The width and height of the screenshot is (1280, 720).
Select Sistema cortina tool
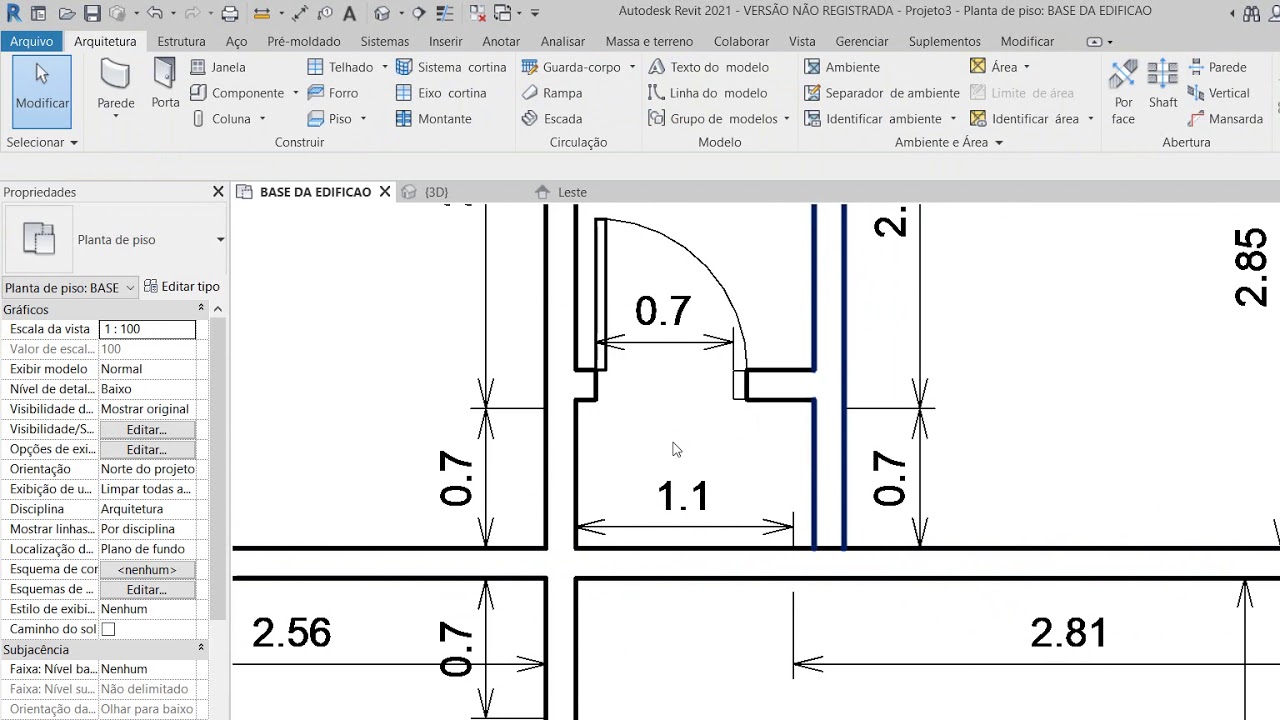(451, 67)
